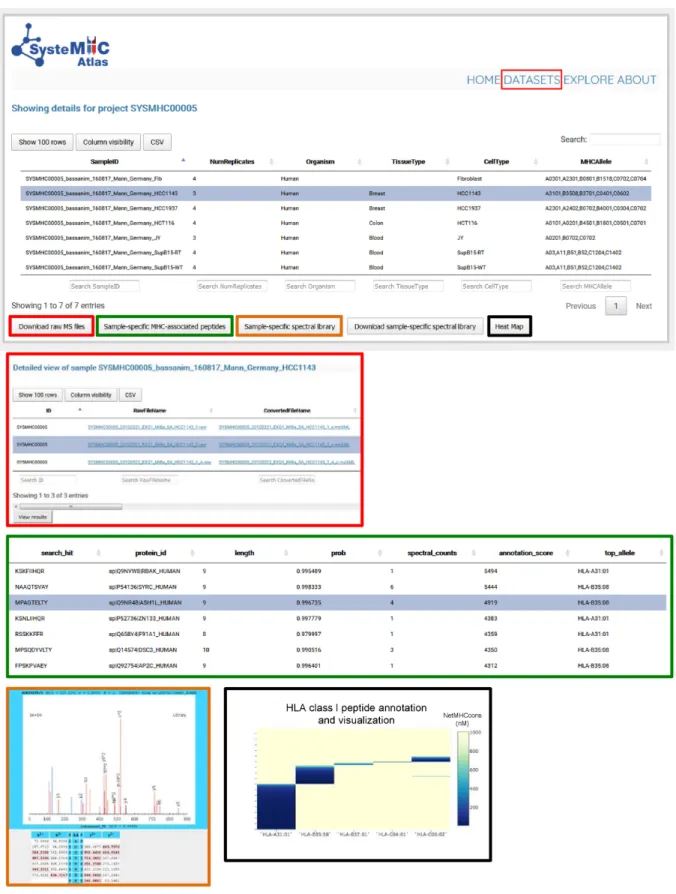Select the Germany_HCC1937 sample row
The height and width of the screenshot is (894, 676).
[x=336, y=209]
